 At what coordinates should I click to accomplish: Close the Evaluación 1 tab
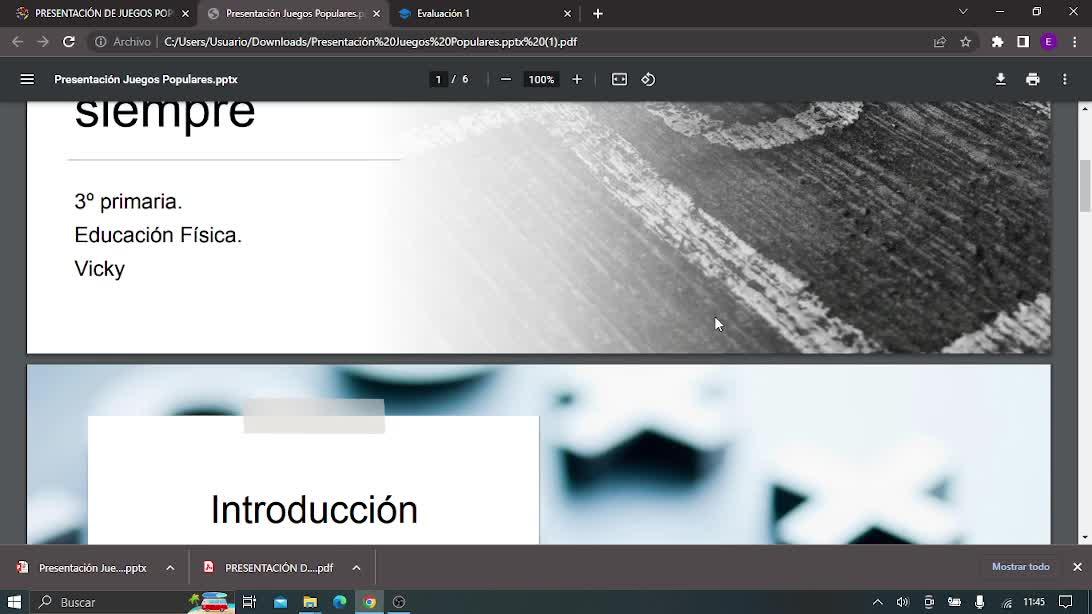click(567, 13)
